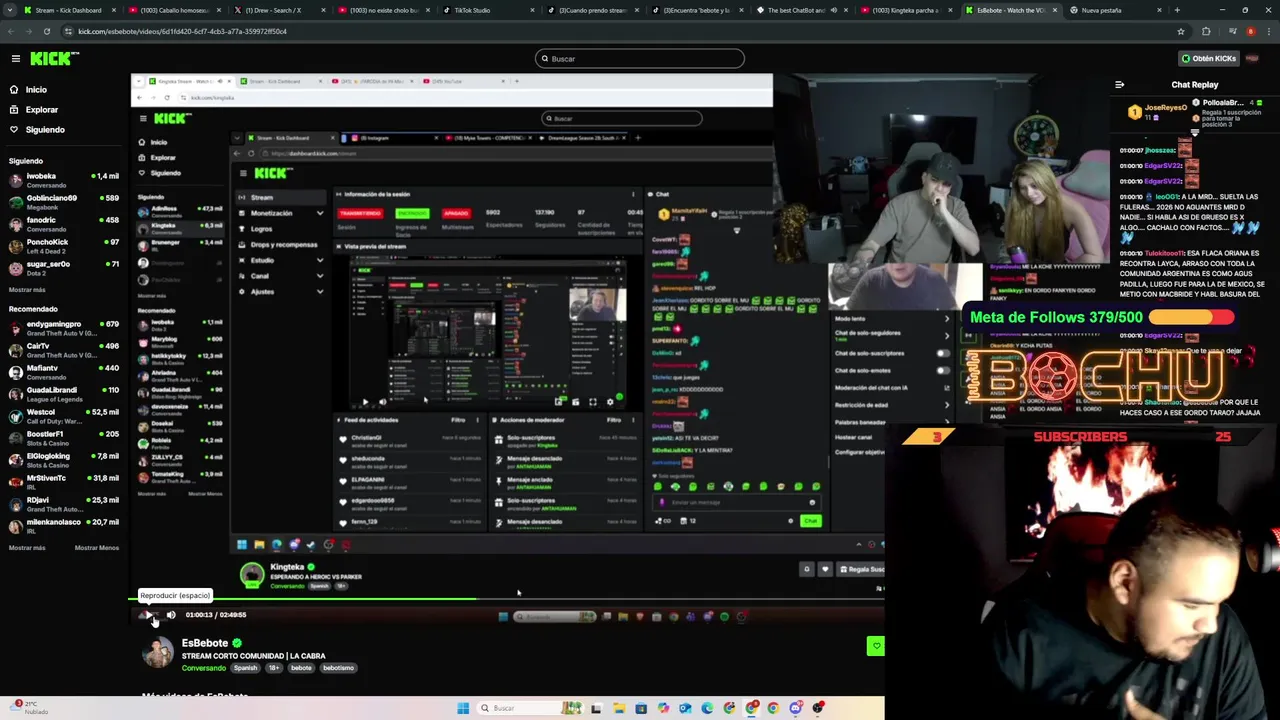Click the address bar URL

[x=182, y=31]
